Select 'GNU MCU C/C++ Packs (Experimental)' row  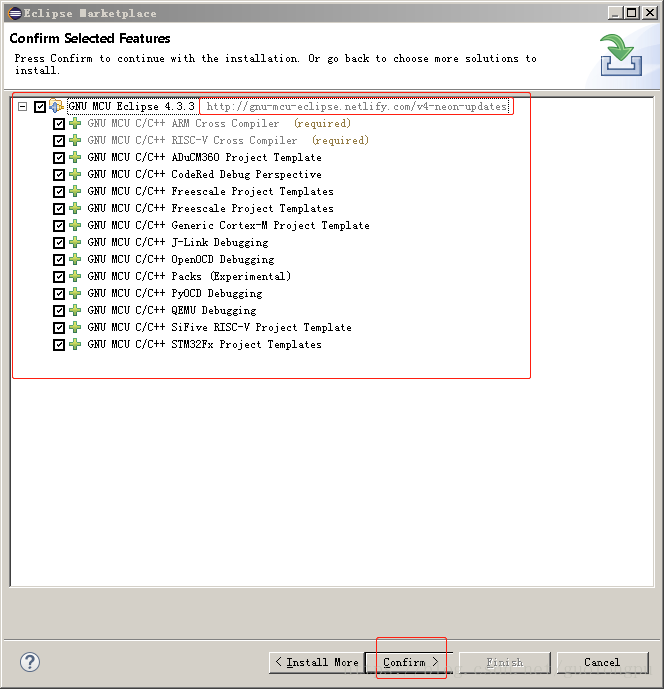(189, 276)
